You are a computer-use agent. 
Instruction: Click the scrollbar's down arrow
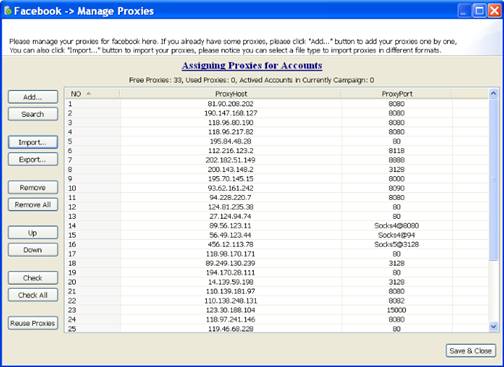(493, 326)
